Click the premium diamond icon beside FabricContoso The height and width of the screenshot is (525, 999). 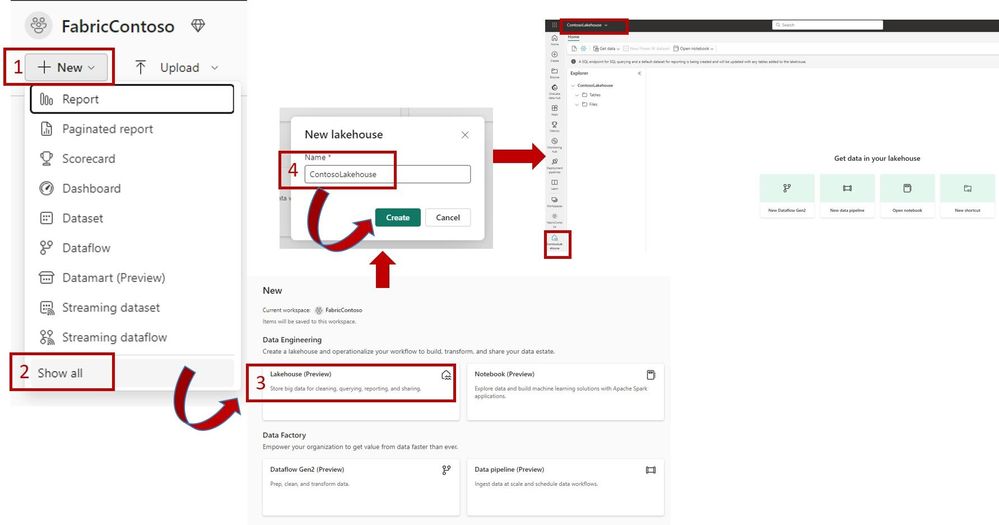198,25
